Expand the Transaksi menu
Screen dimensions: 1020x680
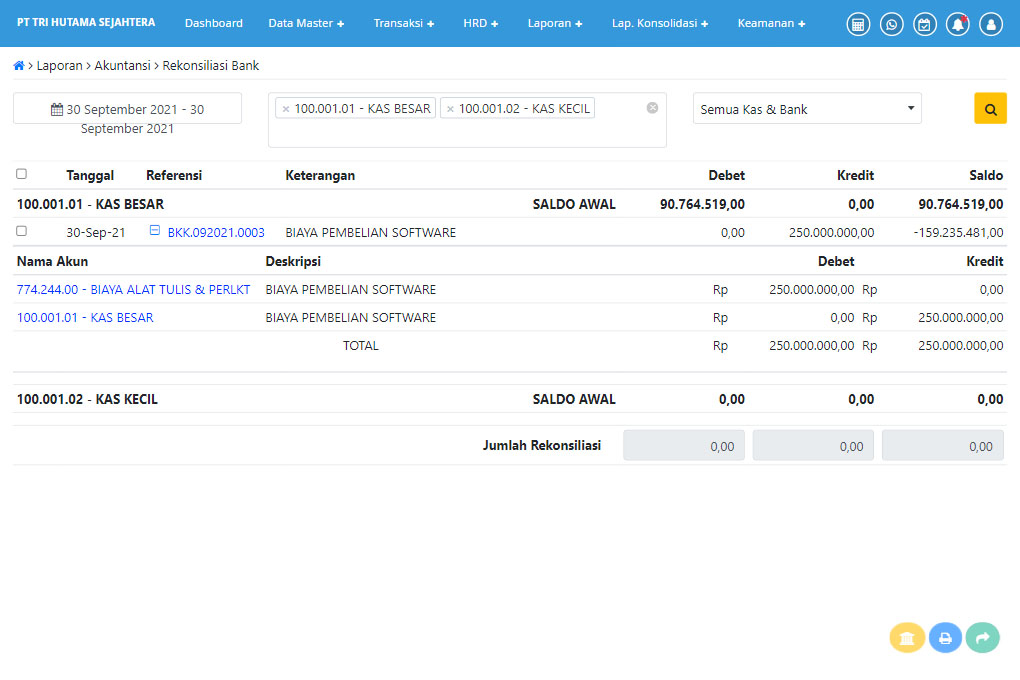pyautogui.click(x=404, y=23)
